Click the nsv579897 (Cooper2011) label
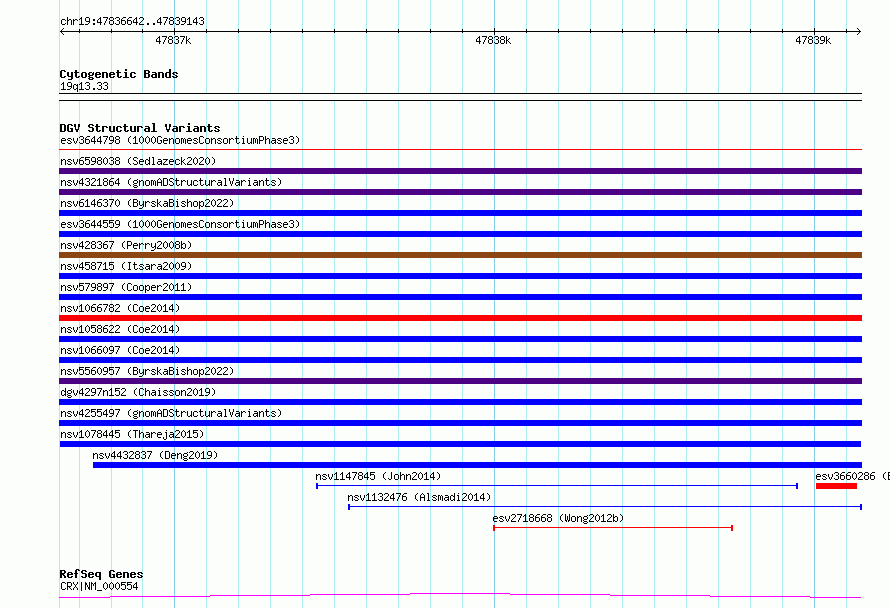 point(126,287)
